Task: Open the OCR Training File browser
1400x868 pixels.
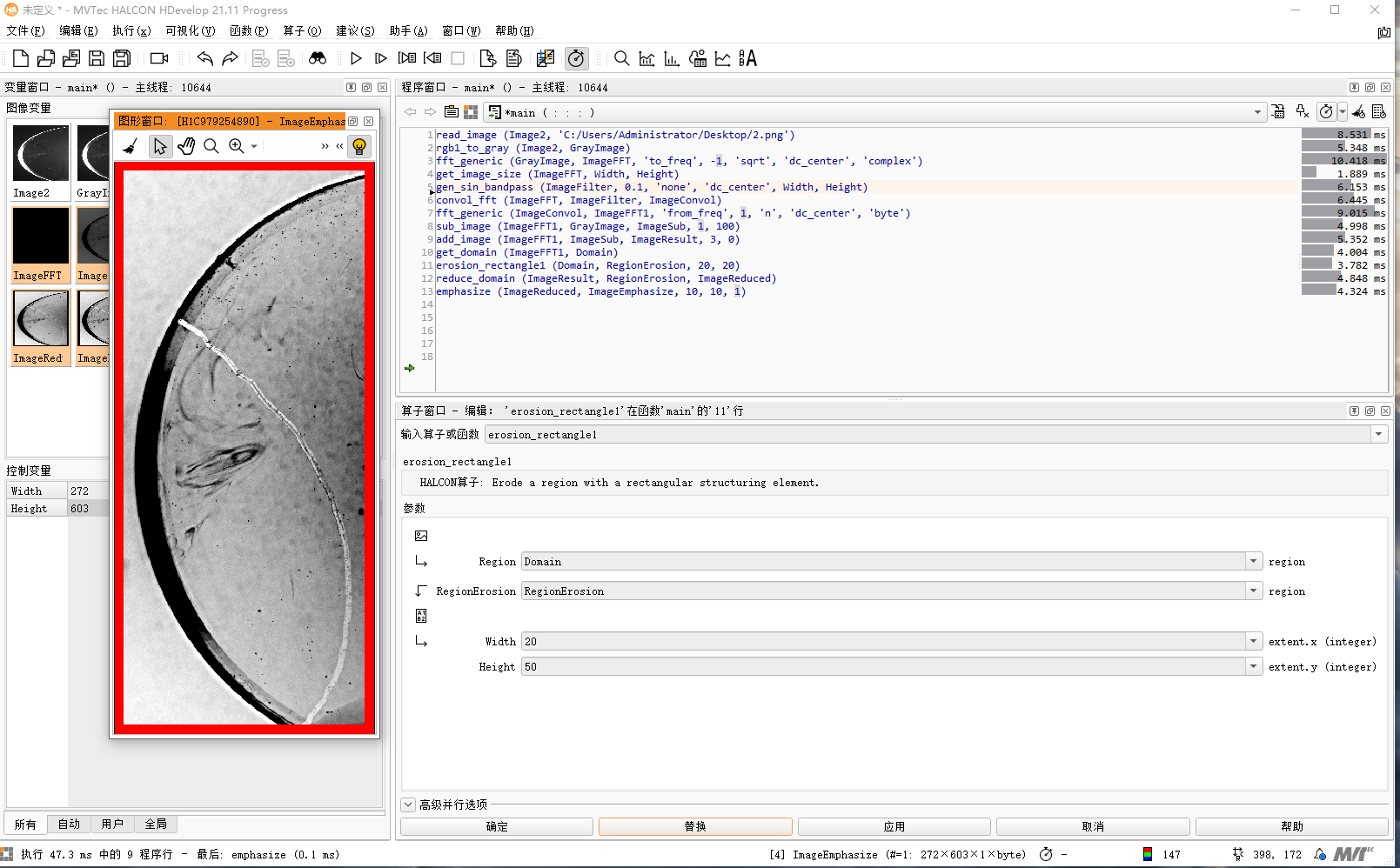Action: click(748, 58)
